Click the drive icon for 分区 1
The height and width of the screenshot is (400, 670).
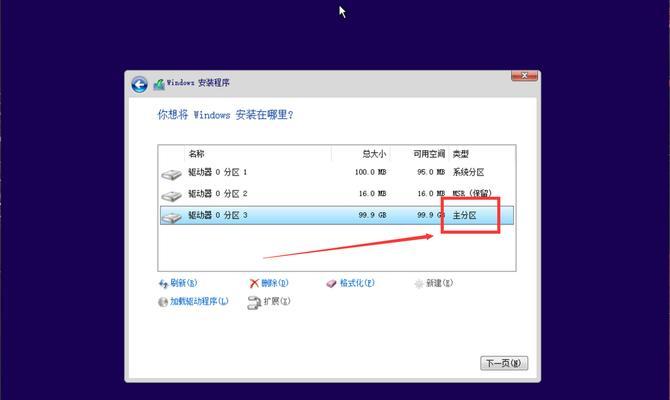click(171, 174)
